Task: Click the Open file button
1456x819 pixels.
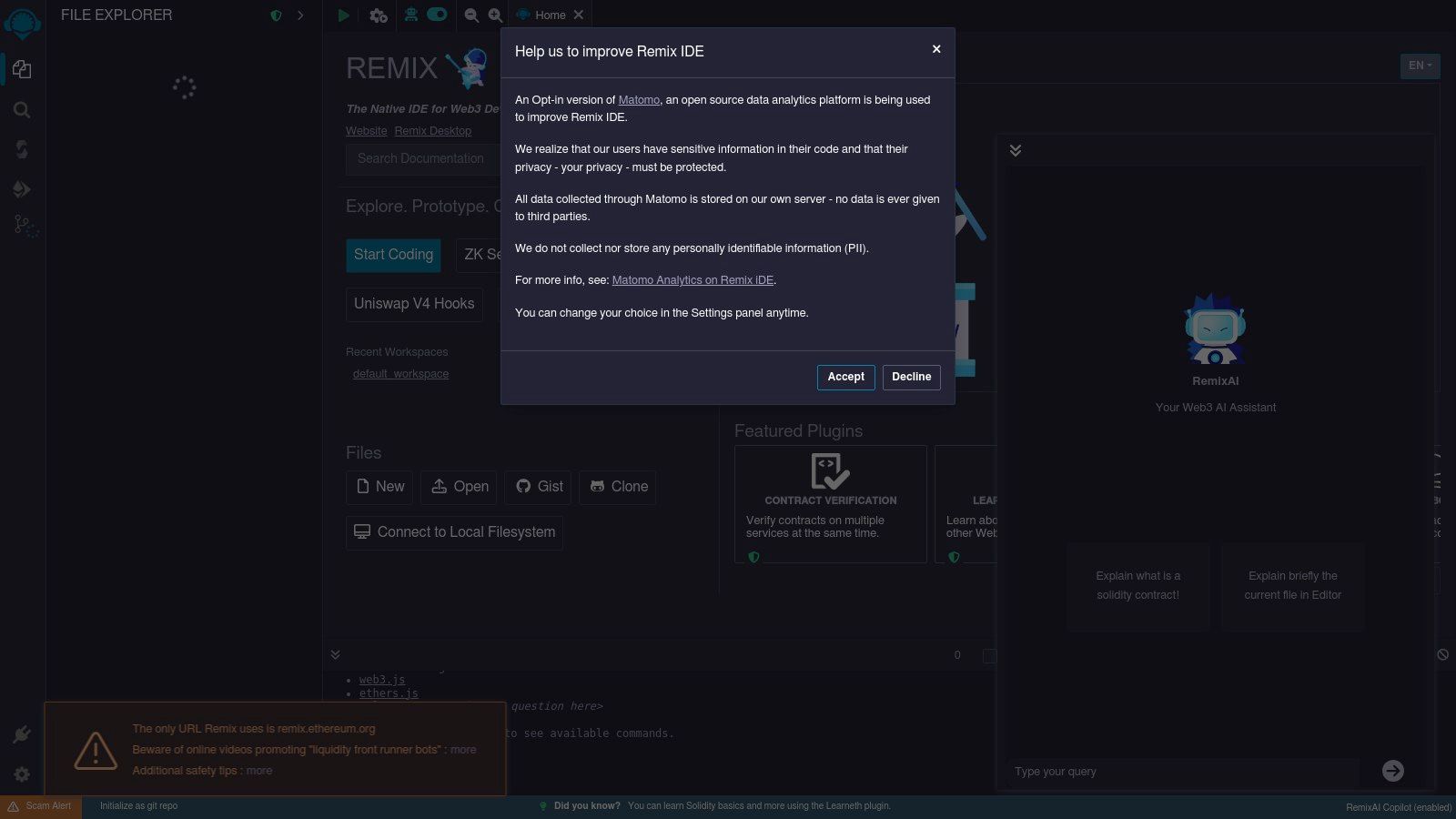Action: (459, 487)
